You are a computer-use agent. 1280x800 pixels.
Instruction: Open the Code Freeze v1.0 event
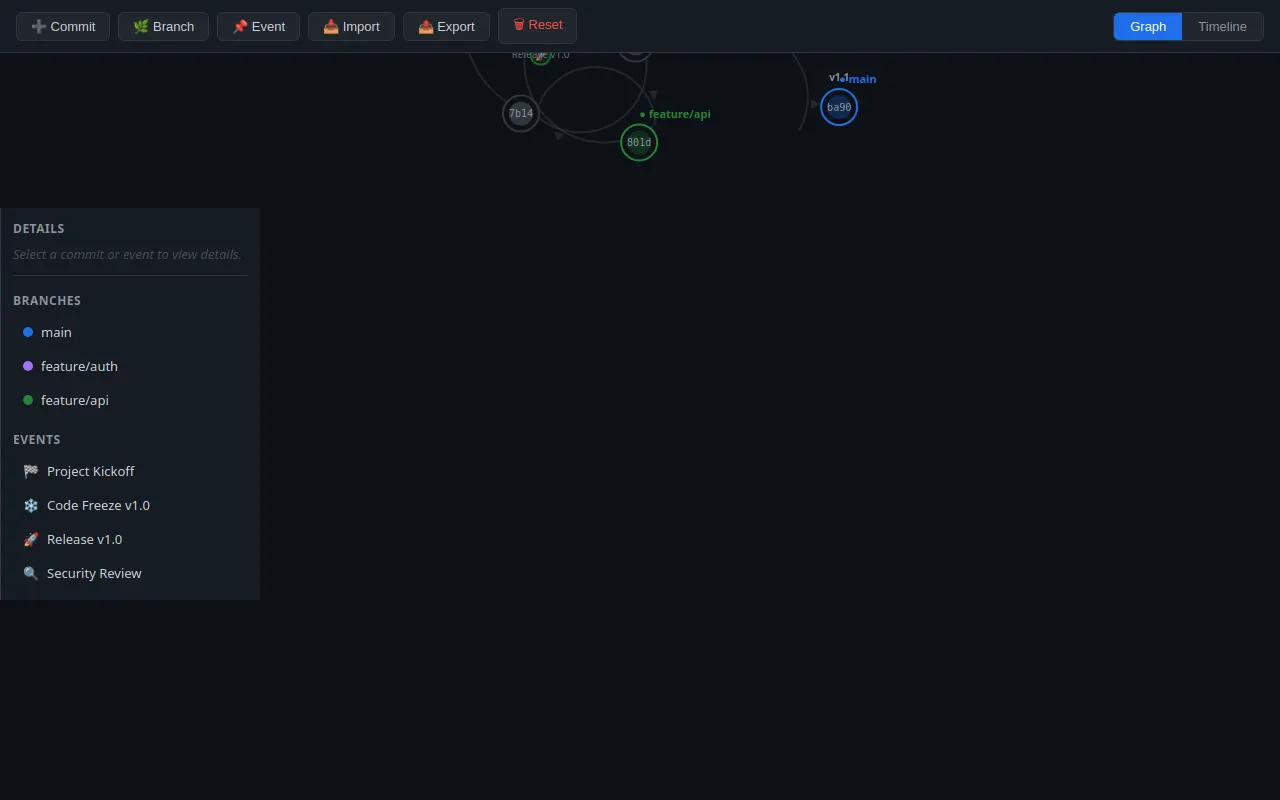[130, 505]
